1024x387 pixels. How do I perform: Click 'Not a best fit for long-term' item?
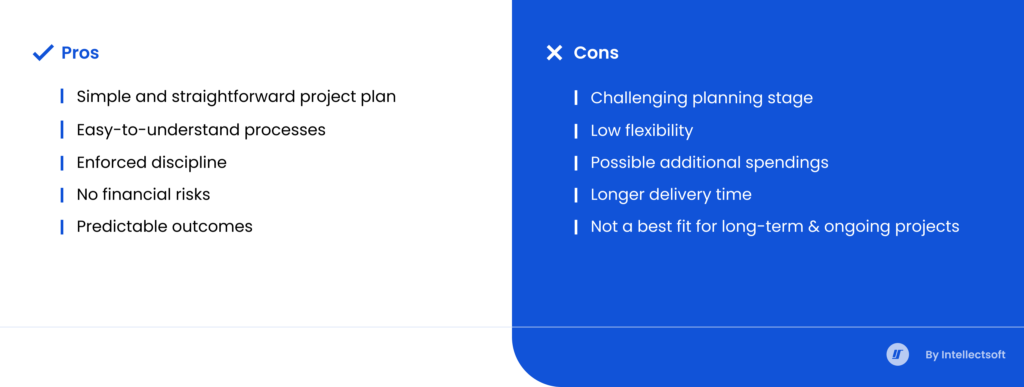pos(775,226)
